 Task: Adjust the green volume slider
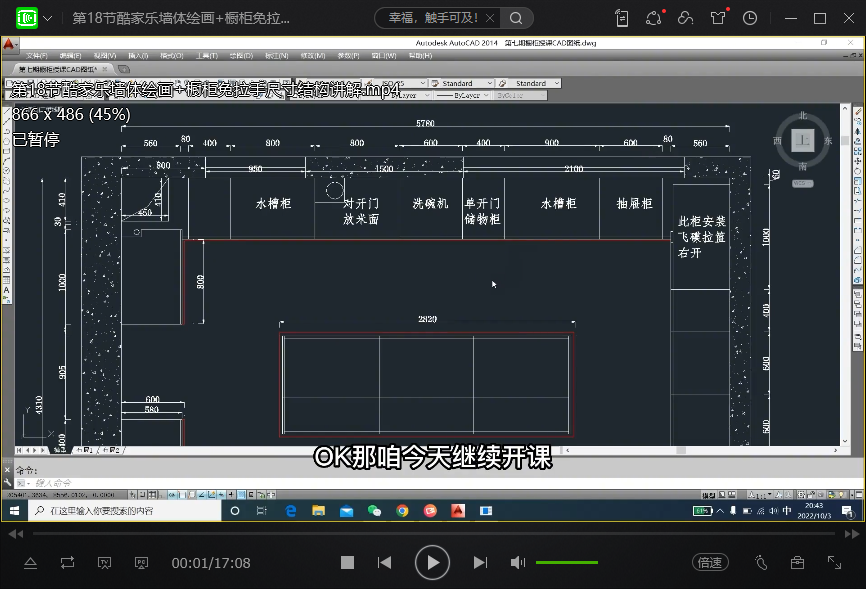tap(566, 563)
